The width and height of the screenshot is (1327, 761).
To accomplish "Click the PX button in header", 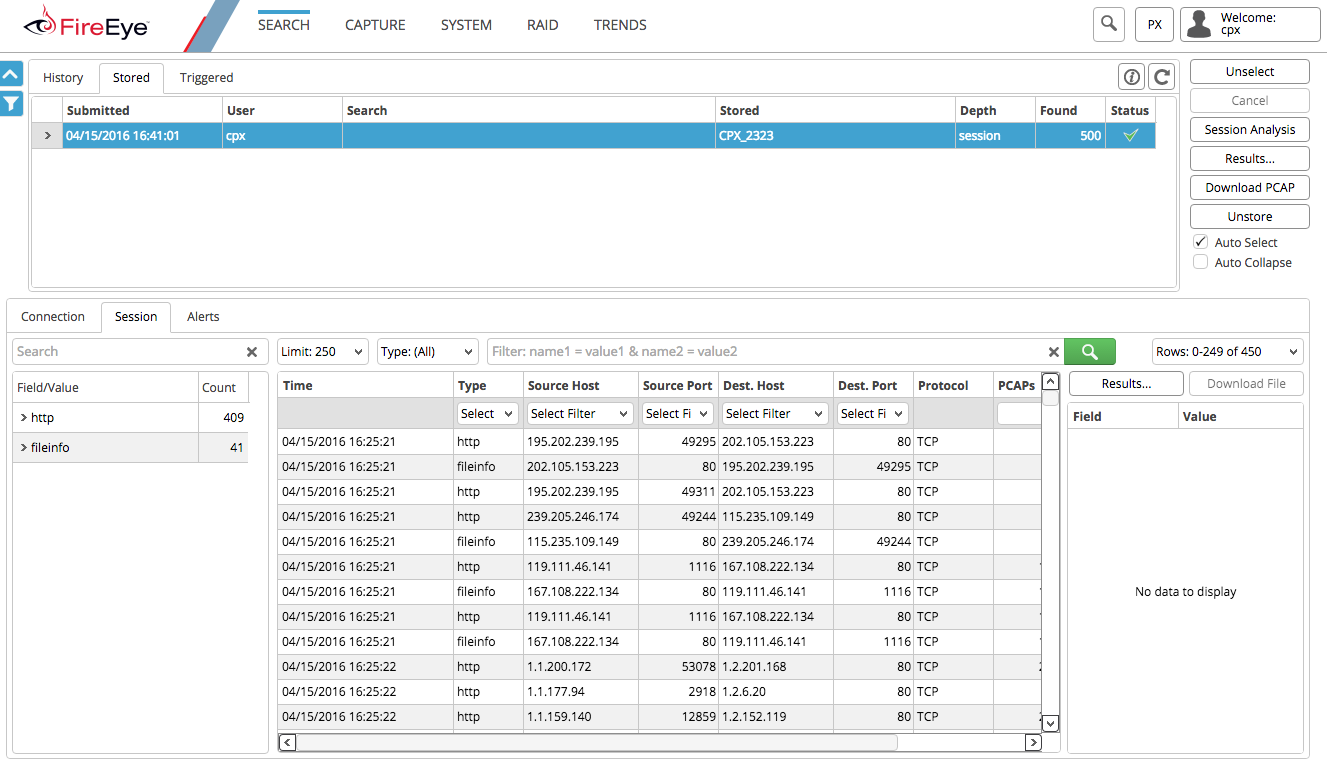I will (x=1154, y=24).
